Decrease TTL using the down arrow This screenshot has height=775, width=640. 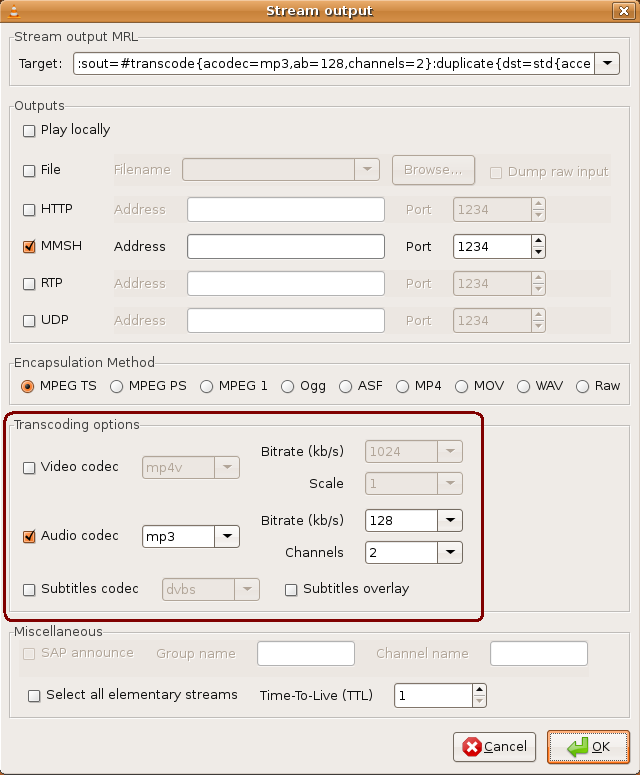pyautogui.click(x=479, y=701)
